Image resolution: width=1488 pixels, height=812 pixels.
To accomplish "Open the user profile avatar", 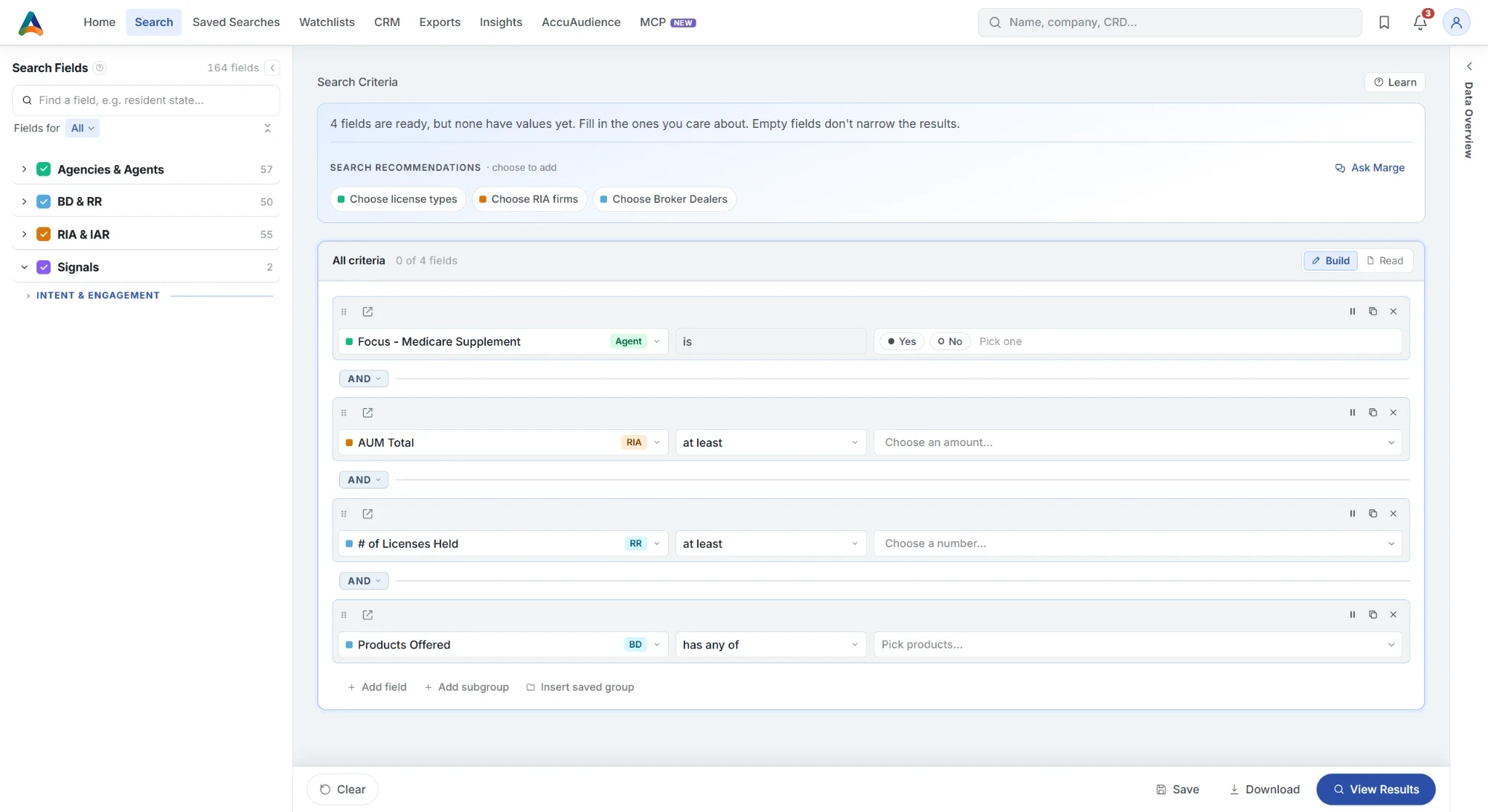I will [1456, 22].
